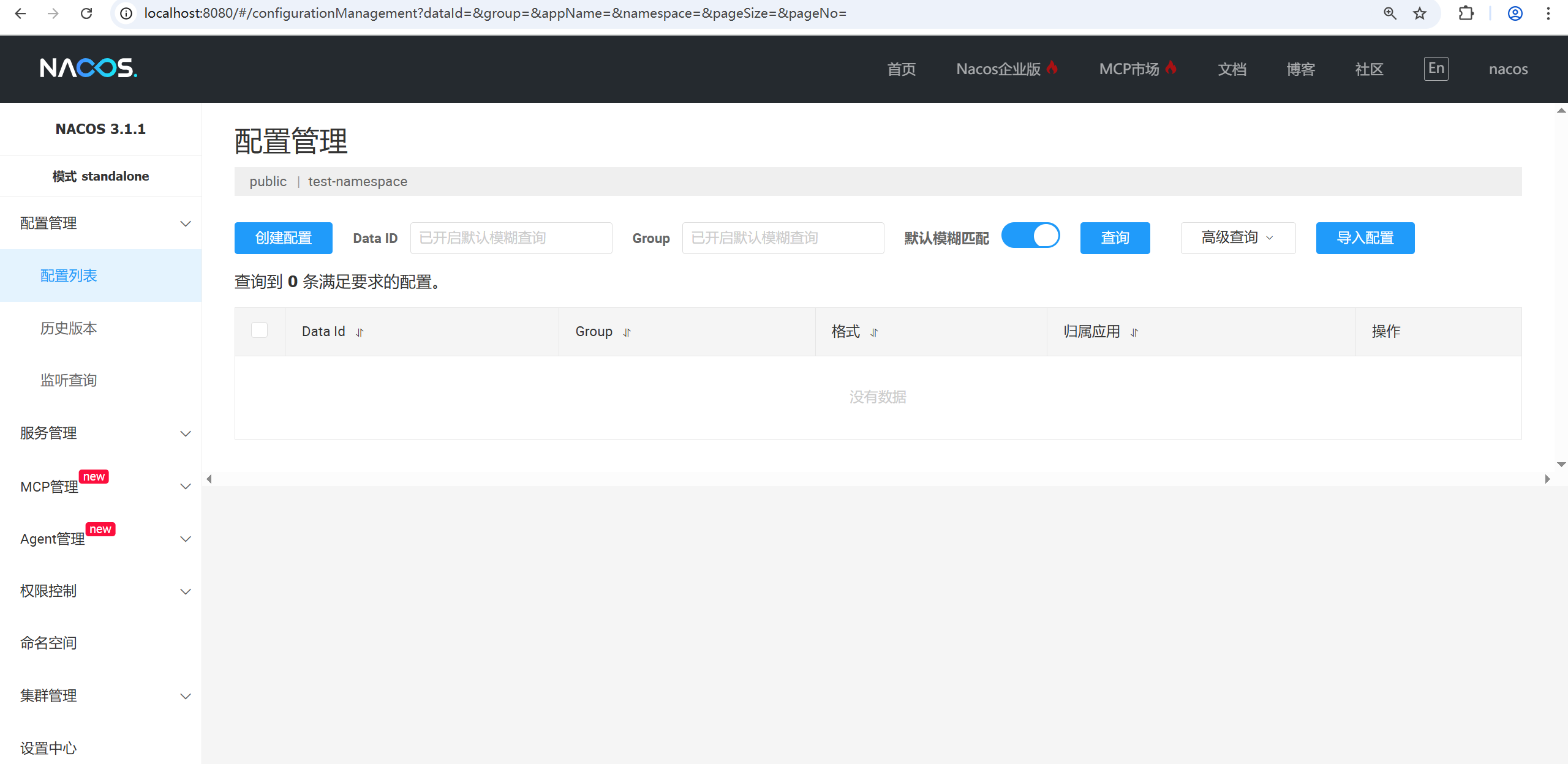The image size is (1568, 764).
Task: Open the 首页 link in the header
Action: (902, 69)
